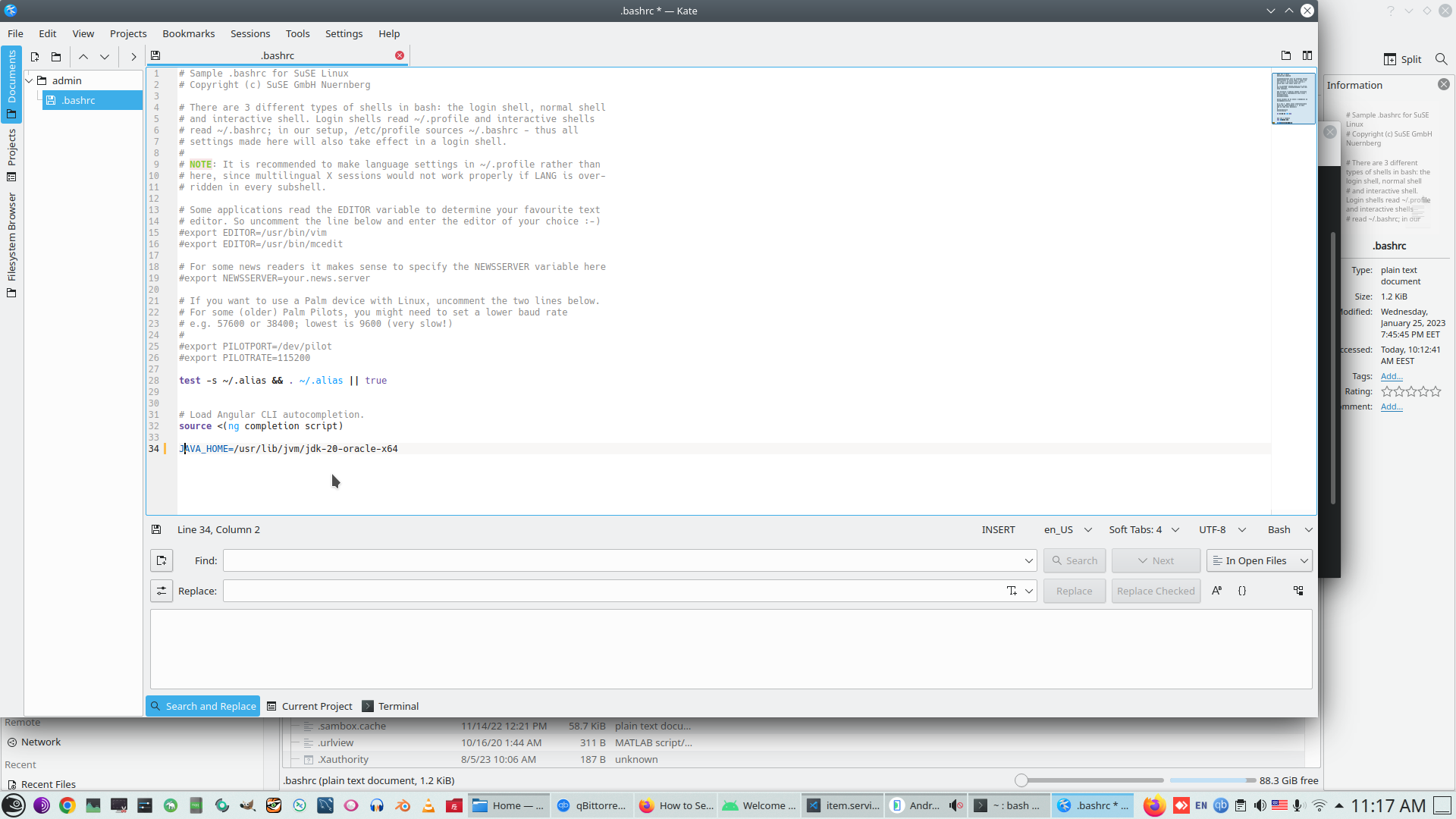Go to previous document with up arrow
1456x819 pixels.
pyautogui.click(x=83, y=56)
